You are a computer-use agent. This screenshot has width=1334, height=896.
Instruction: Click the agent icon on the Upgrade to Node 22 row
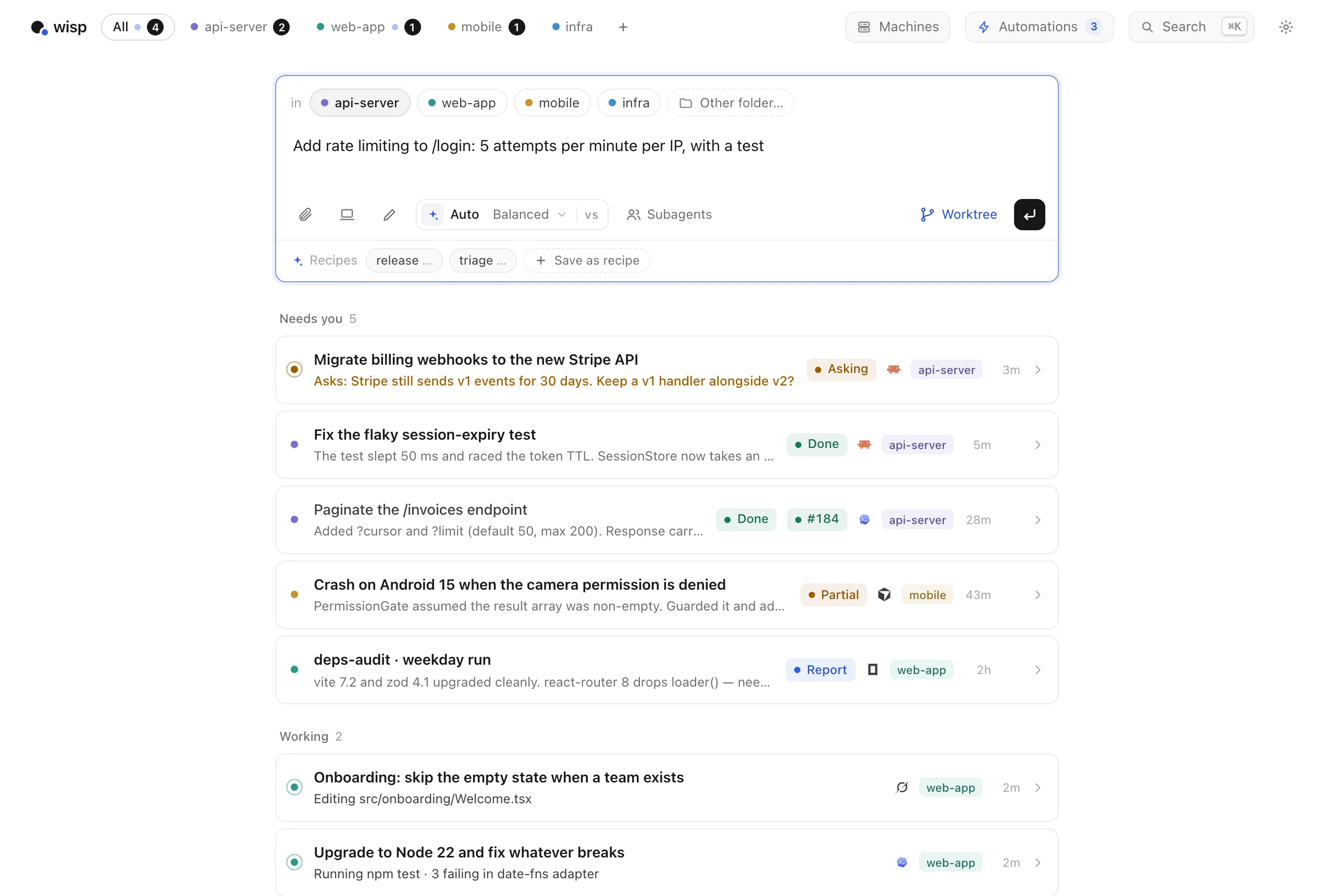902,862
